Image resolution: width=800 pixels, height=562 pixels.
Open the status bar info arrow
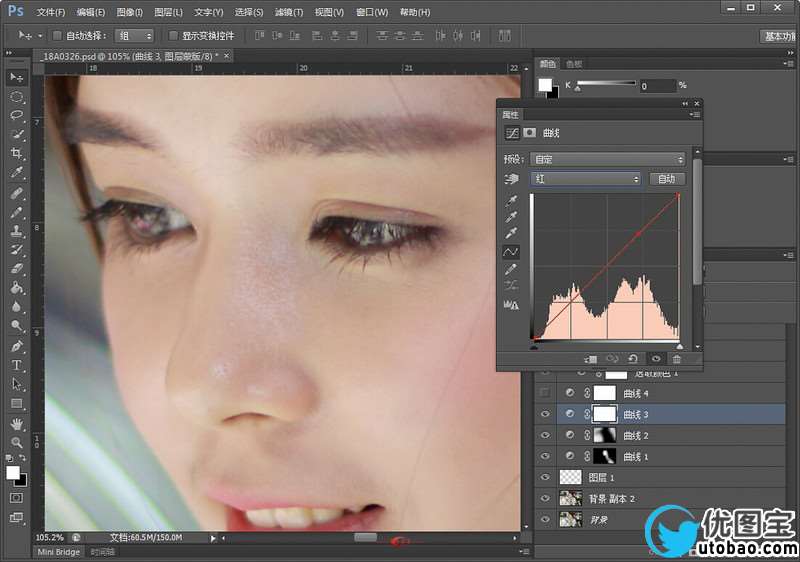213,538
